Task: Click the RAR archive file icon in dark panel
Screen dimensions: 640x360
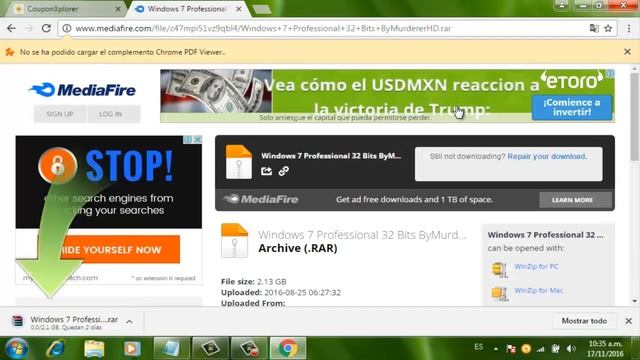Action: click(x=239, y=162)
